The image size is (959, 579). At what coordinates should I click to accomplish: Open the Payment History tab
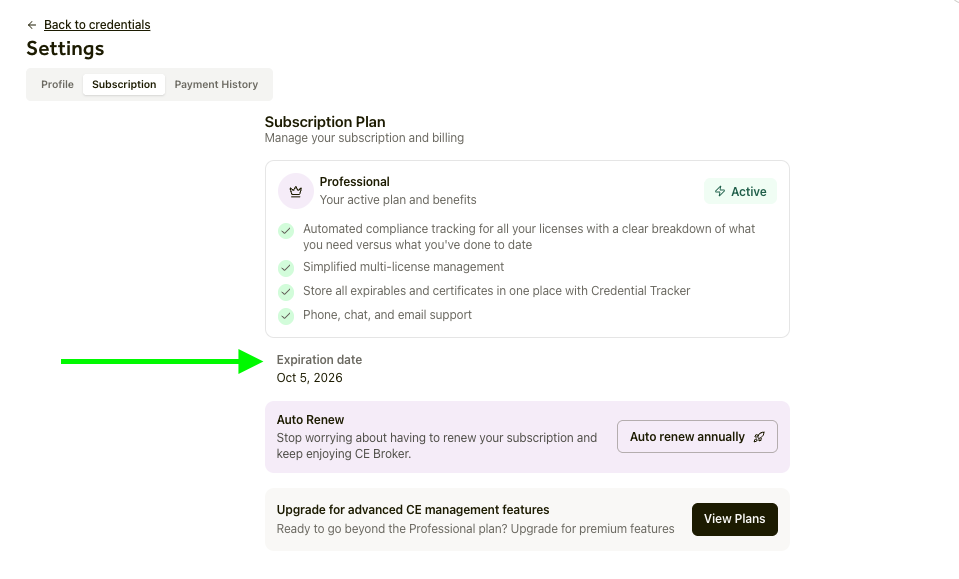pos(216,85)
